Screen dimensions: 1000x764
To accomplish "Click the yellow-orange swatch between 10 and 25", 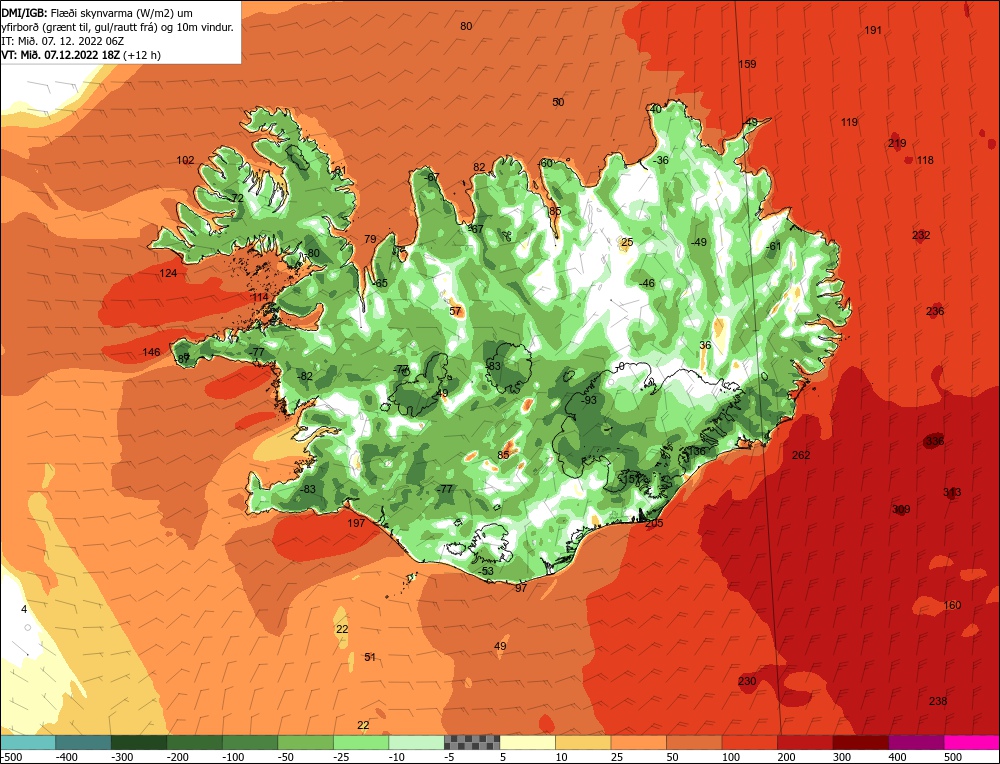I will (x=583, y=742).
